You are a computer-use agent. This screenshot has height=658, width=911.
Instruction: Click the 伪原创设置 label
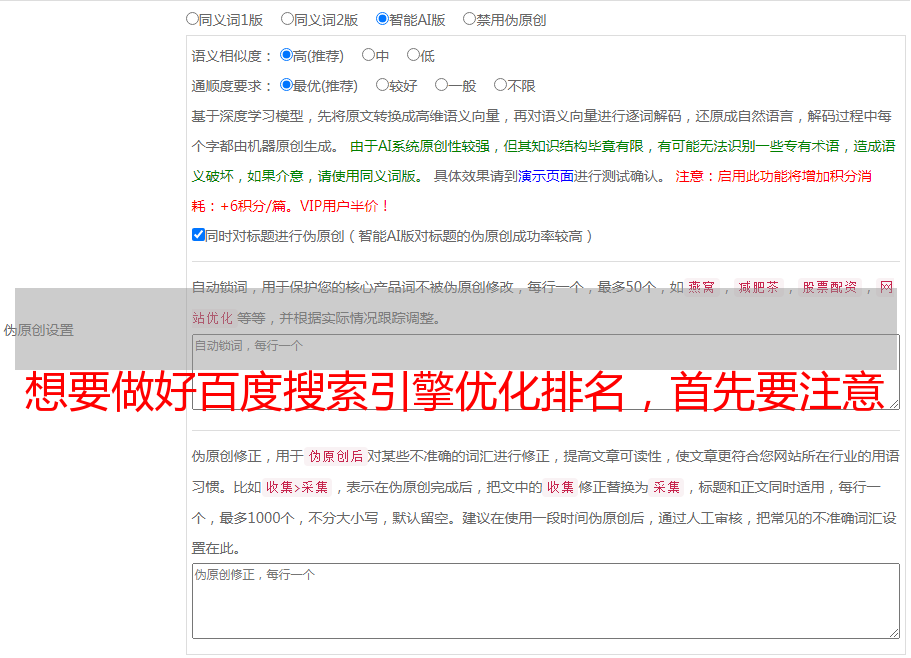point(38,330)
